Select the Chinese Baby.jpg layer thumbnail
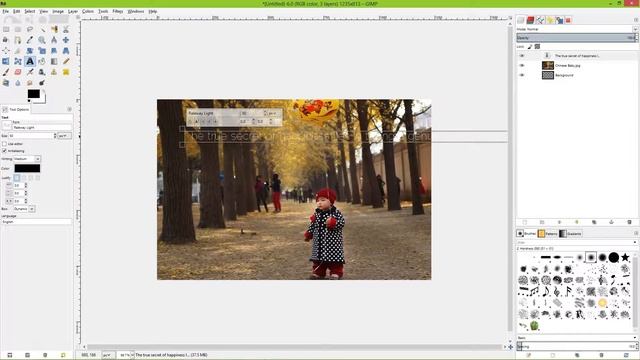Image resolution: width=640 pixels, height=360 pixels. (x=548, y=65)
